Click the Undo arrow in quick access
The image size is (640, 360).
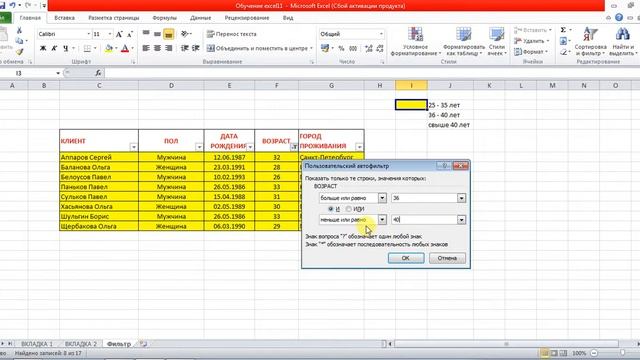click(12, 5)
